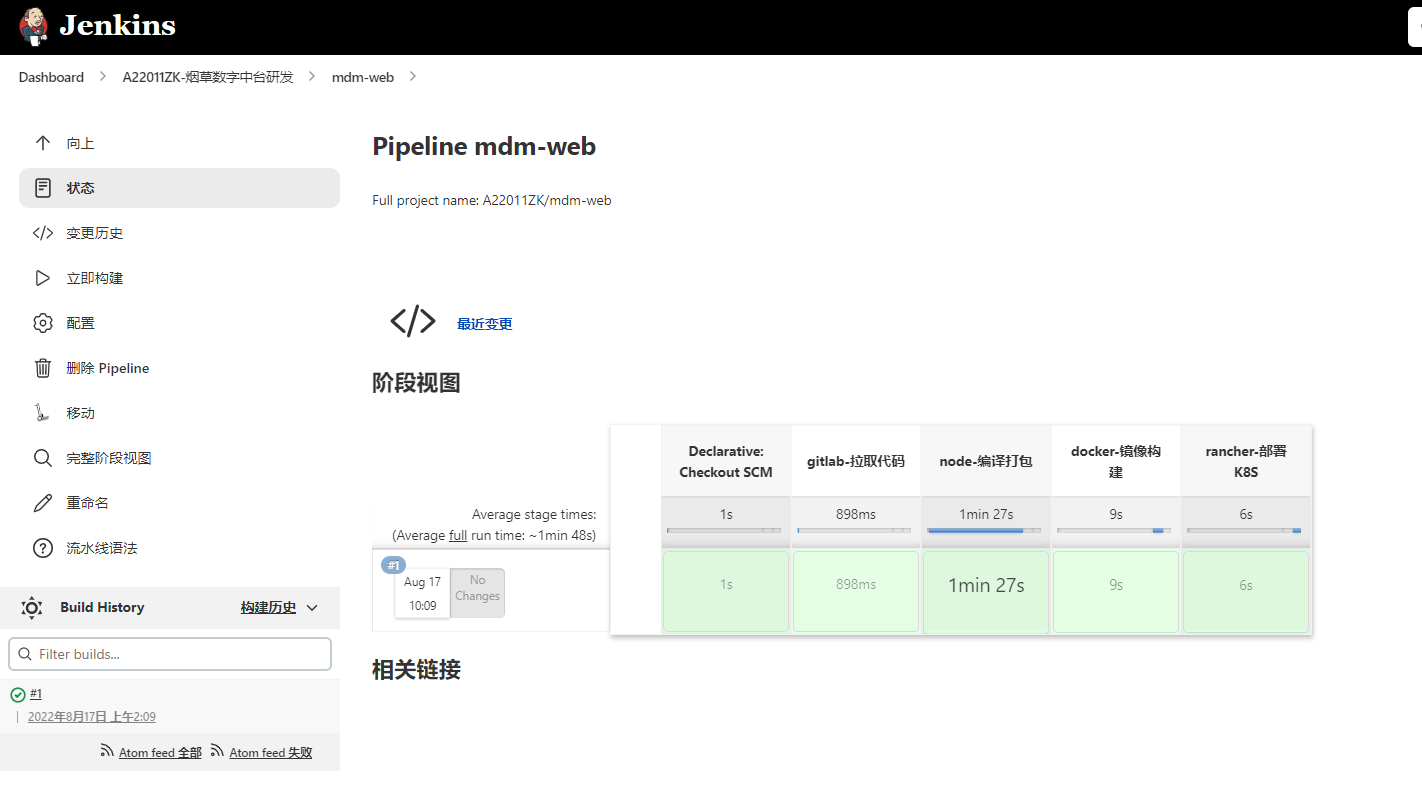Expand the chevron after Dashboard breadcrumb
Viewport: 1422px width, 806px height.
point(103,77)
